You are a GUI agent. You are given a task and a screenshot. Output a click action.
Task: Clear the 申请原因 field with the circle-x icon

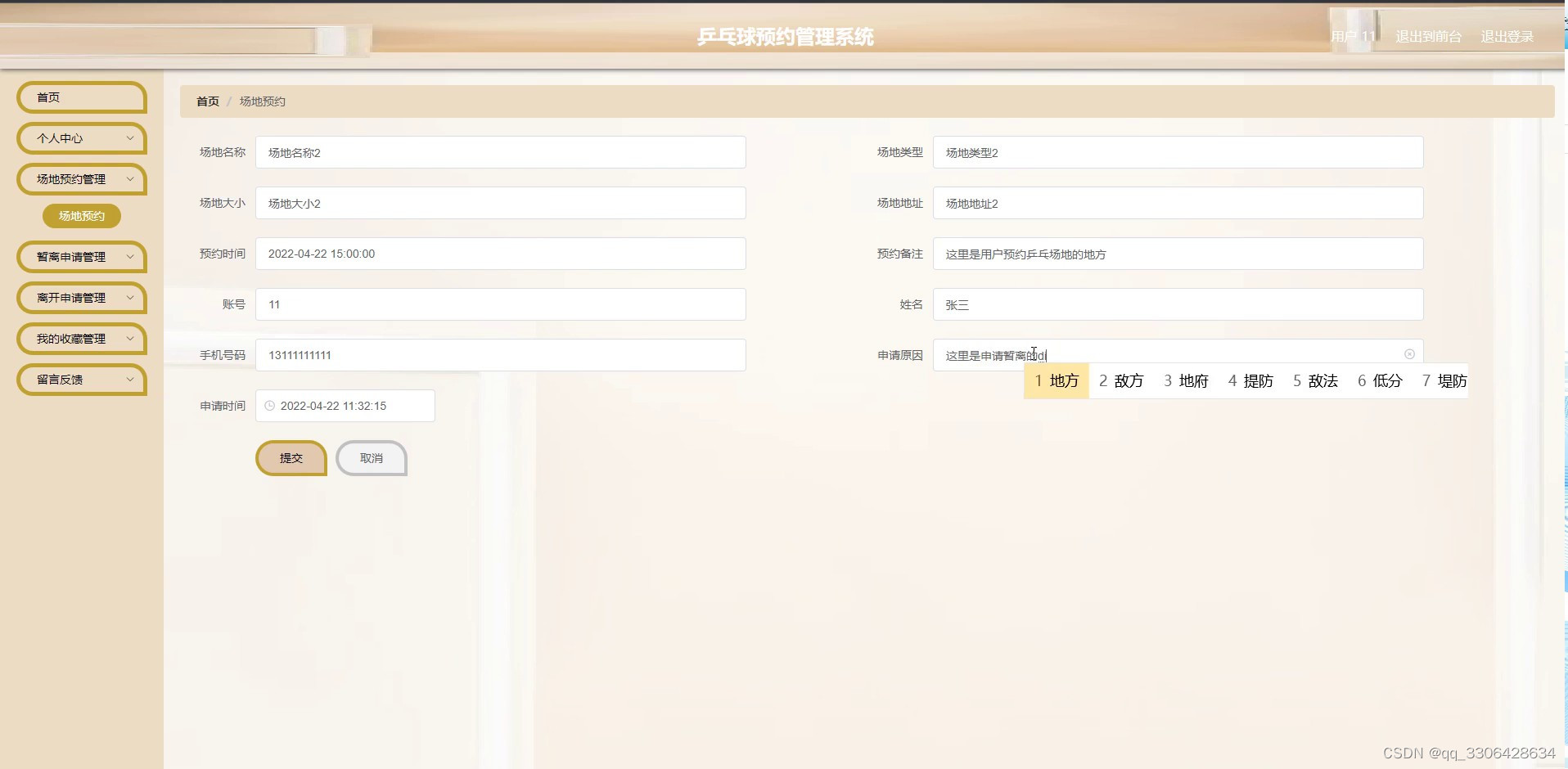click(1409, 354)
